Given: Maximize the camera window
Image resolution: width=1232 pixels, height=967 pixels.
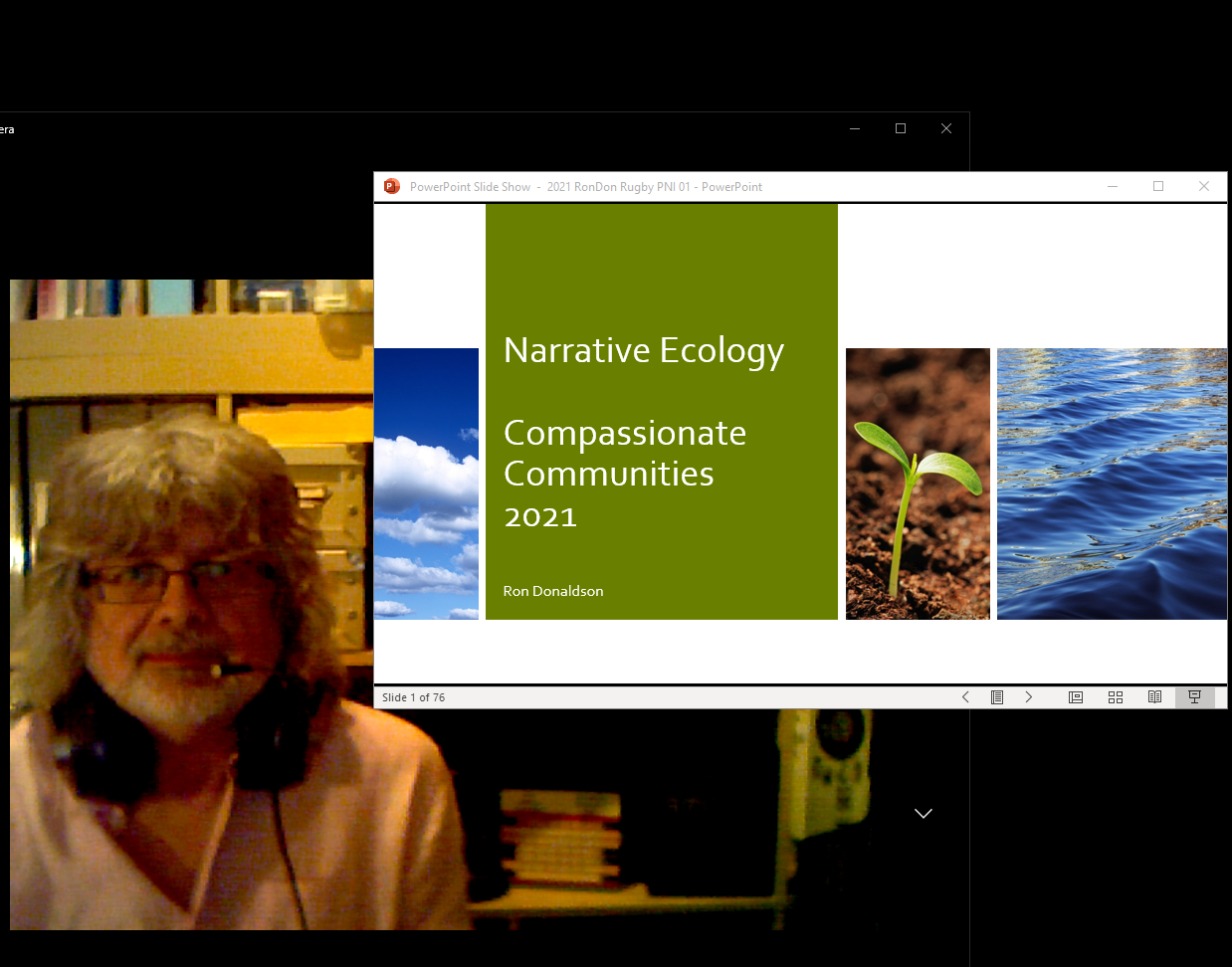Looking at the screenshot, I should (901, 128).
